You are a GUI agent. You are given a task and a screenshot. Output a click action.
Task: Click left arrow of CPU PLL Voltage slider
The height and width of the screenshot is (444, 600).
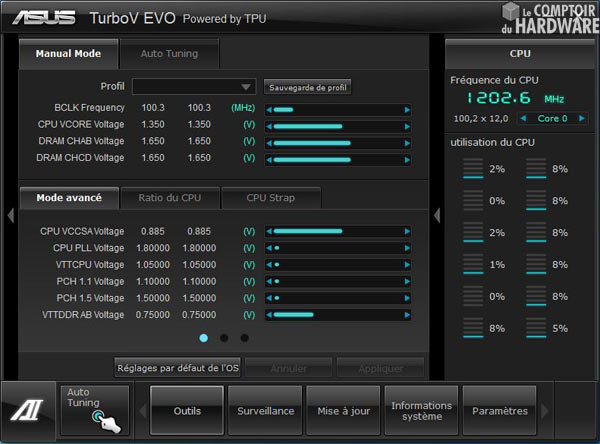pos(270,248)
